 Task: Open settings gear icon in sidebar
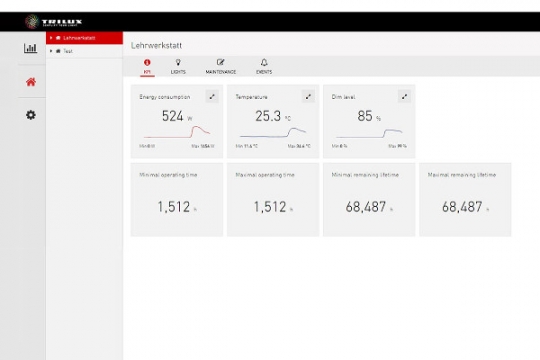click(x=31, y=115)
